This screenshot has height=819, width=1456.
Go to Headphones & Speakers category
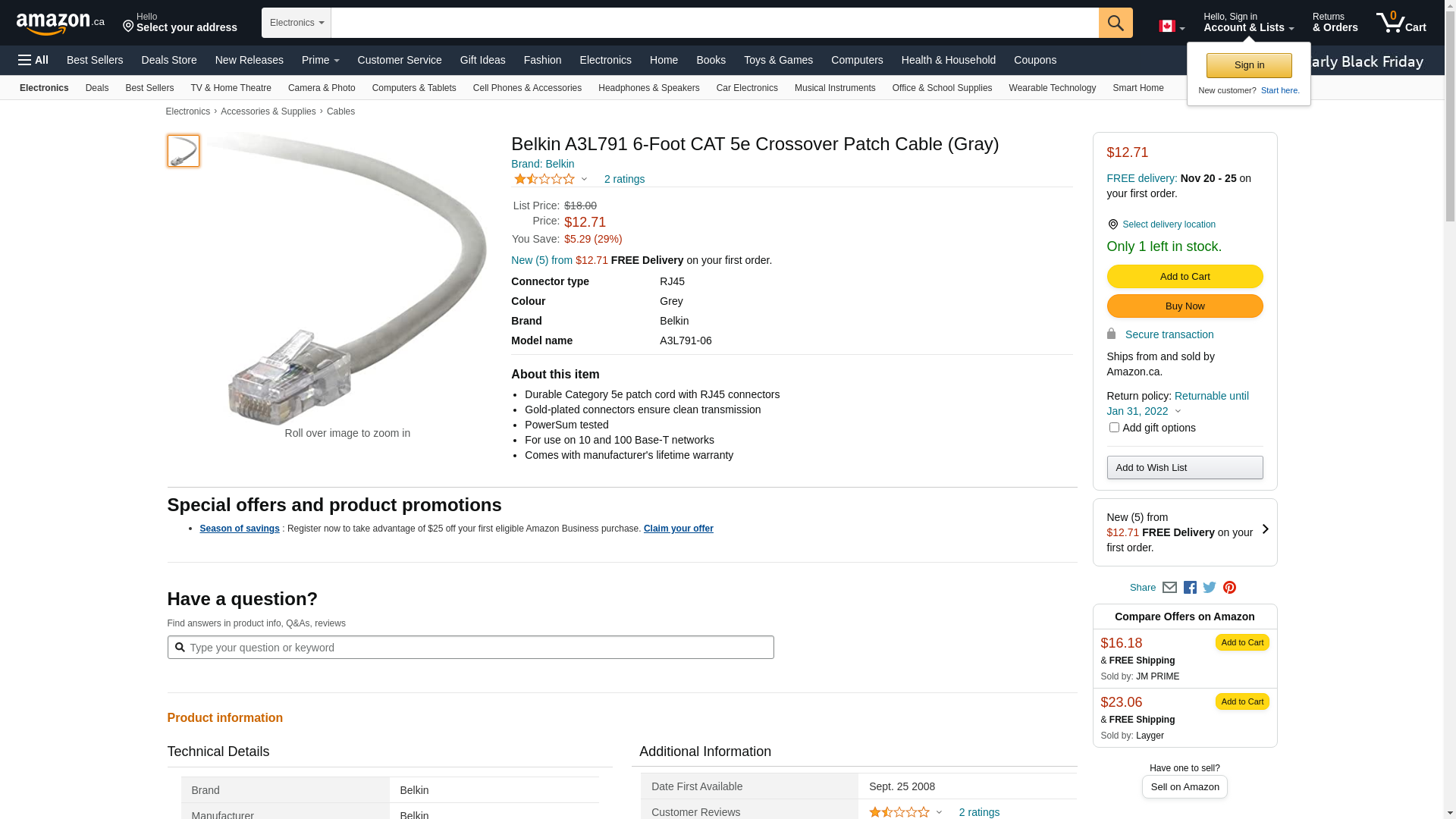[648, 88]
